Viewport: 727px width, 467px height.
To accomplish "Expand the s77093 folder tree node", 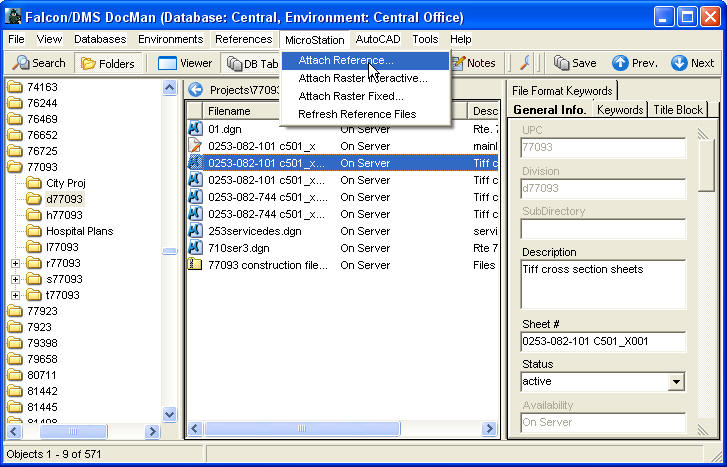I will 16,279.
